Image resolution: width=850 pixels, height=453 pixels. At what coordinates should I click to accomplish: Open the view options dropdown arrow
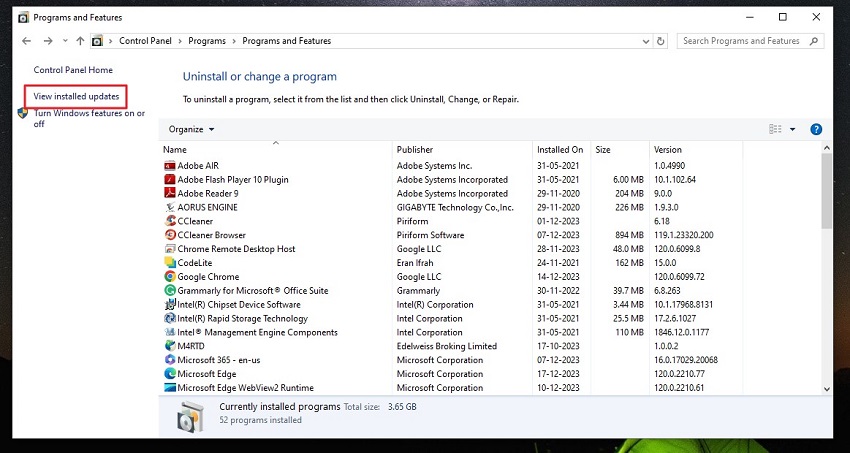click(x=793, y=130)
